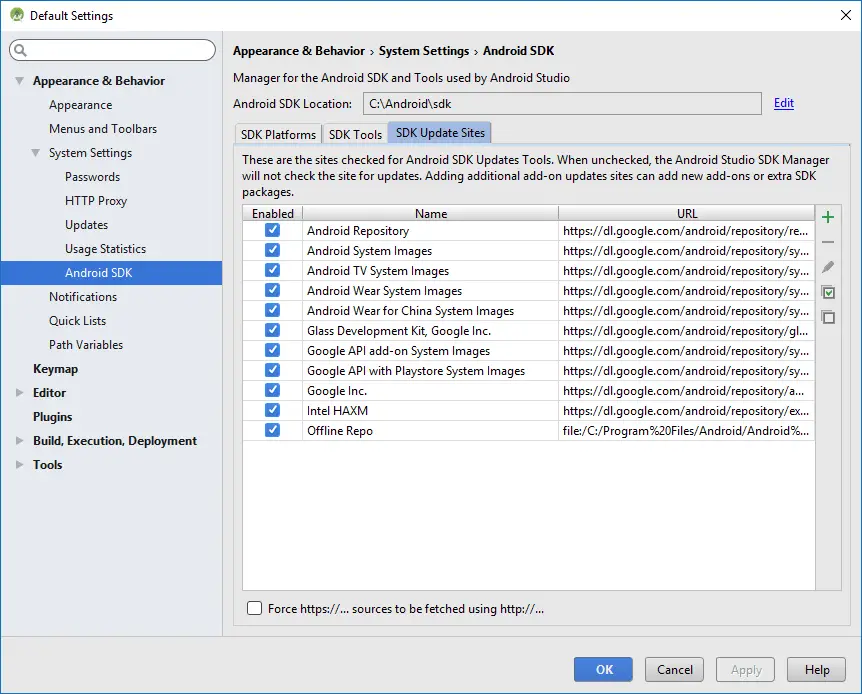Expand Build, Execution, Deployment node
Viewport: 862px width, 694px height.
[x=20, y=440]
